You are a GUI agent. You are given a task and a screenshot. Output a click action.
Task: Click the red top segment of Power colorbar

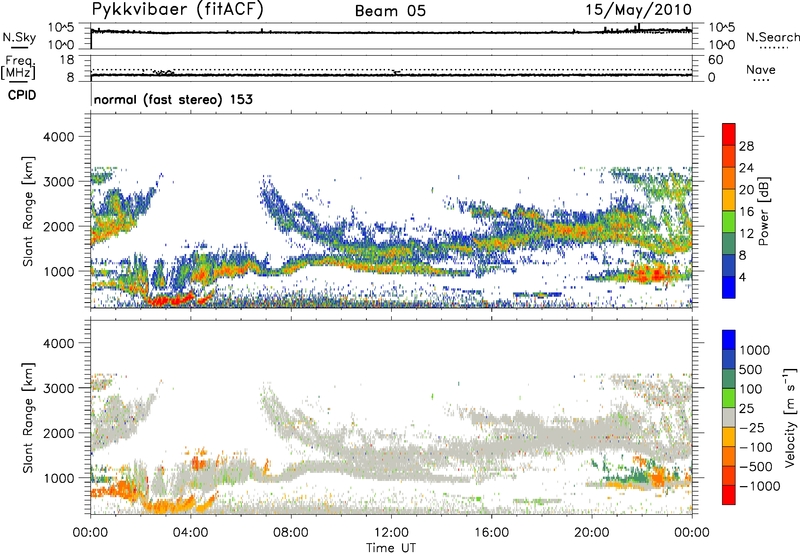click(729, 135)
